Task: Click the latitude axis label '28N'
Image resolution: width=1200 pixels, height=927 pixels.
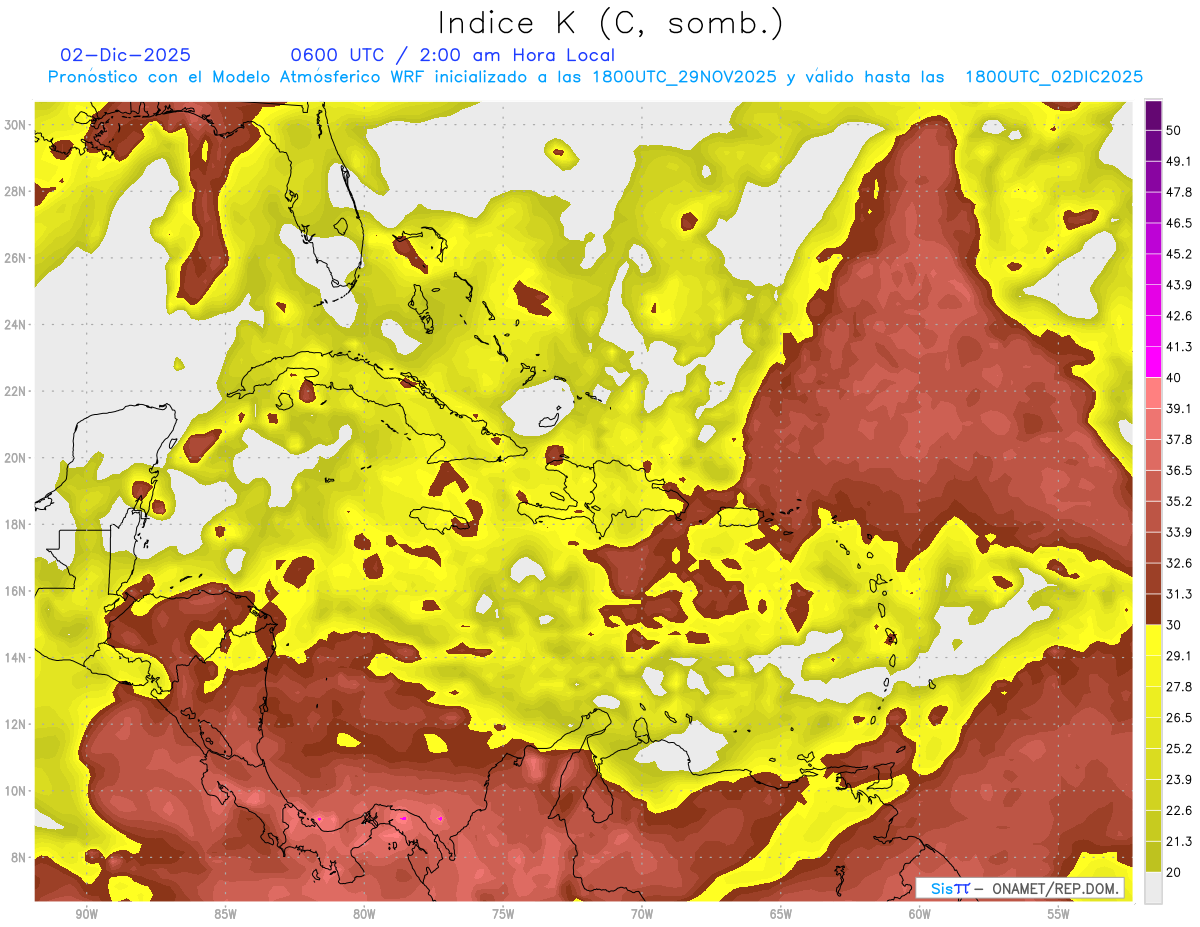Action: [x=17, y=191]
